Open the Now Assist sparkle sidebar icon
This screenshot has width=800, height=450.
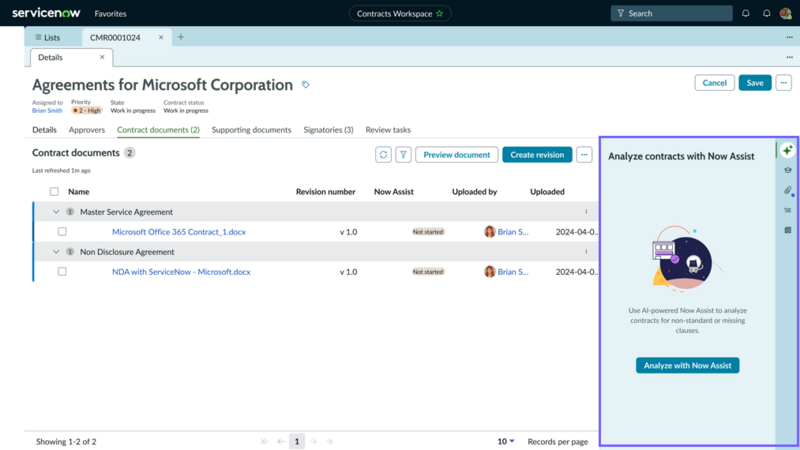tap(787, 150)
